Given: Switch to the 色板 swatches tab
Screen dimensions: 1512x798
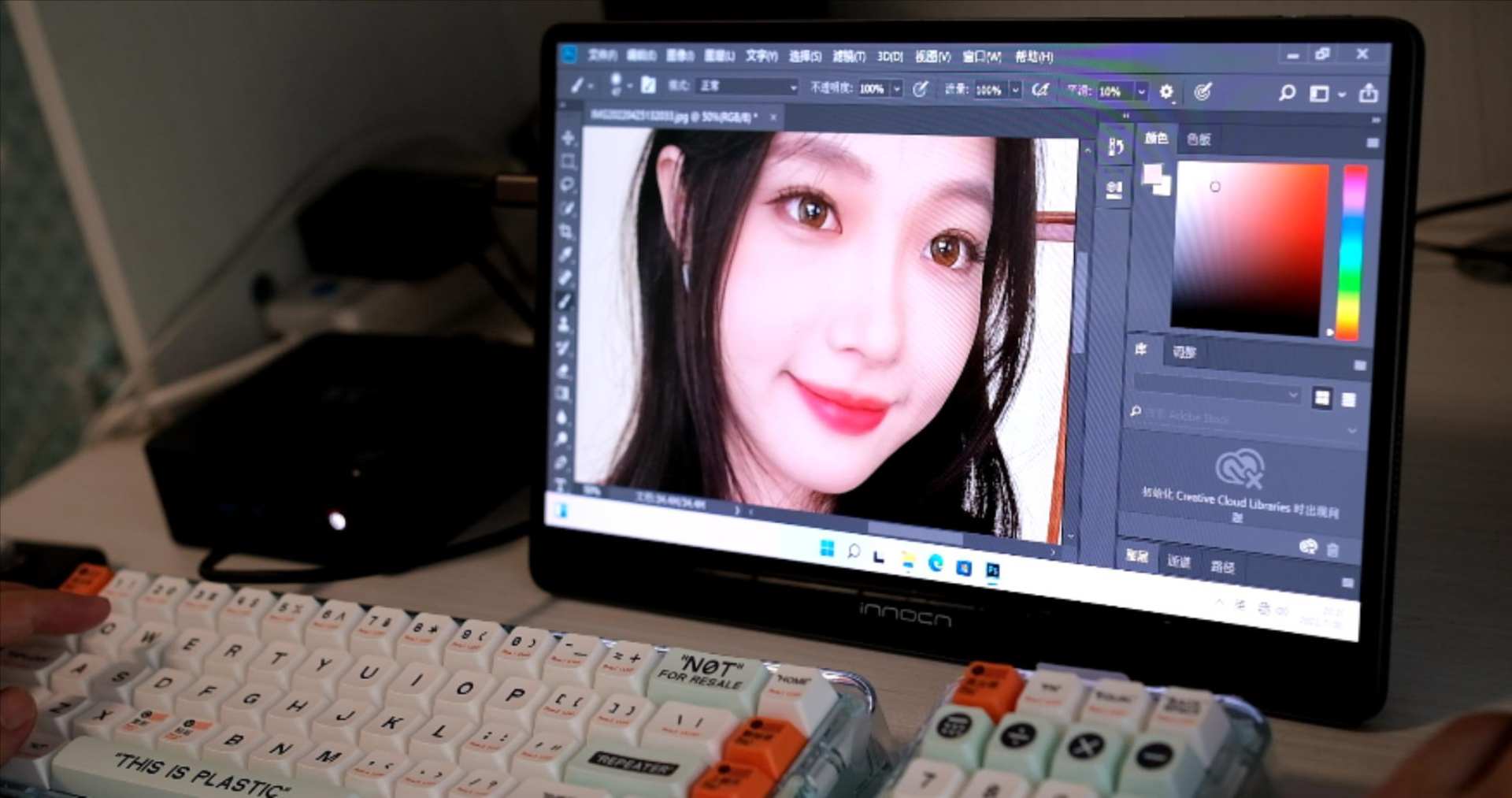Looking at the screenshot, I should [x=1199, y=139].
